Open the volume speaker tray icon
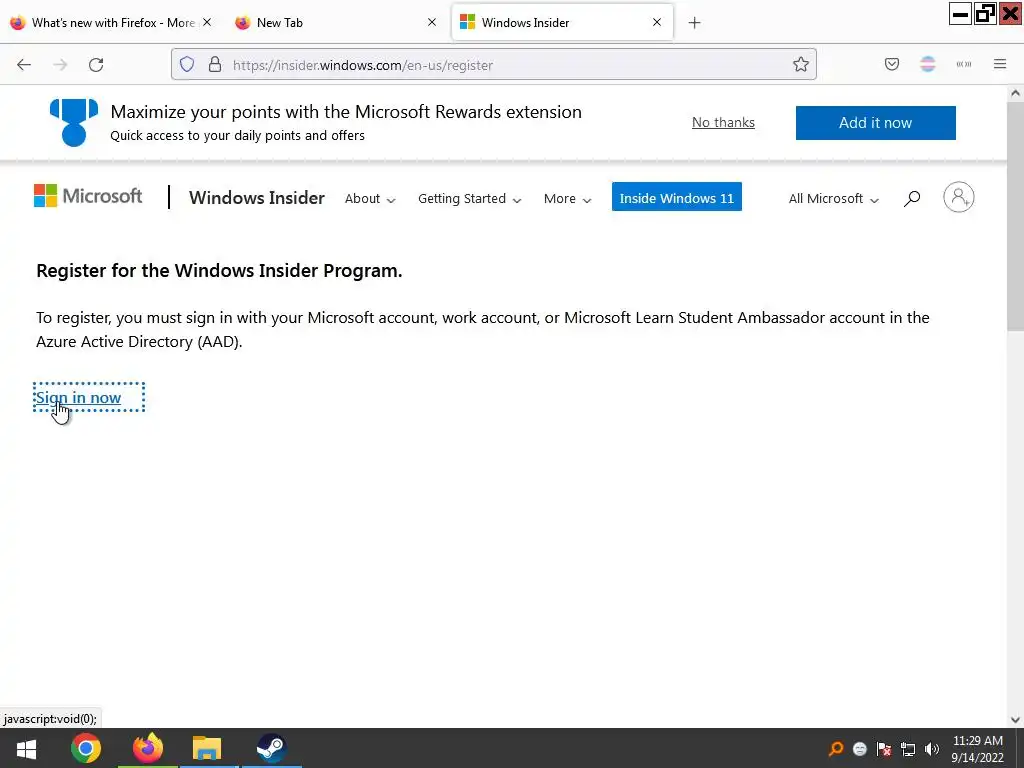 coord(932,749)
